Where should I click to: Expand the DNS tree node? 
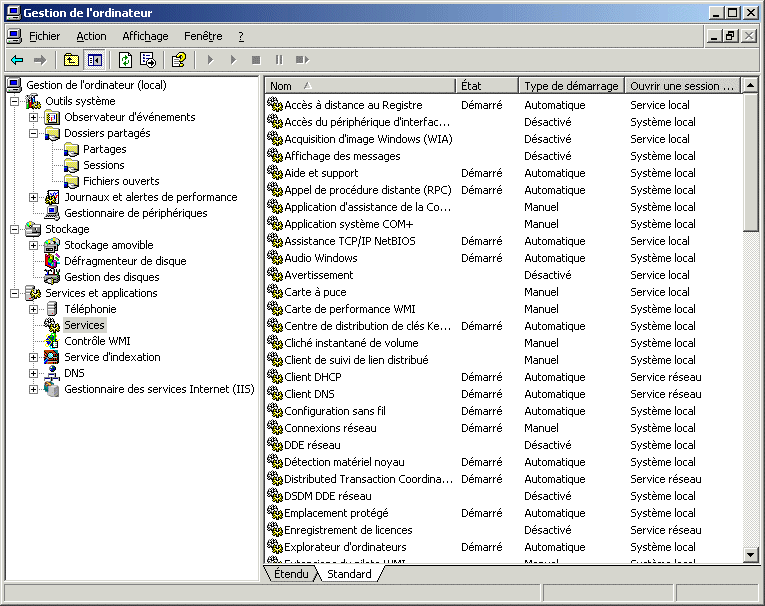[x=34, y=373]
